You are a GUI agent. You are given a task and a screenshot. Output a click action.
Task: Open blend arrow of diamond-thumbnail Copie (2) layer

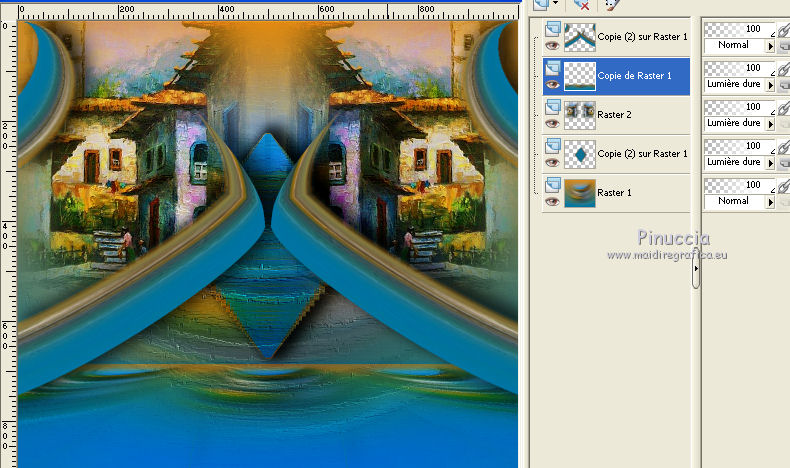point(770,163)
